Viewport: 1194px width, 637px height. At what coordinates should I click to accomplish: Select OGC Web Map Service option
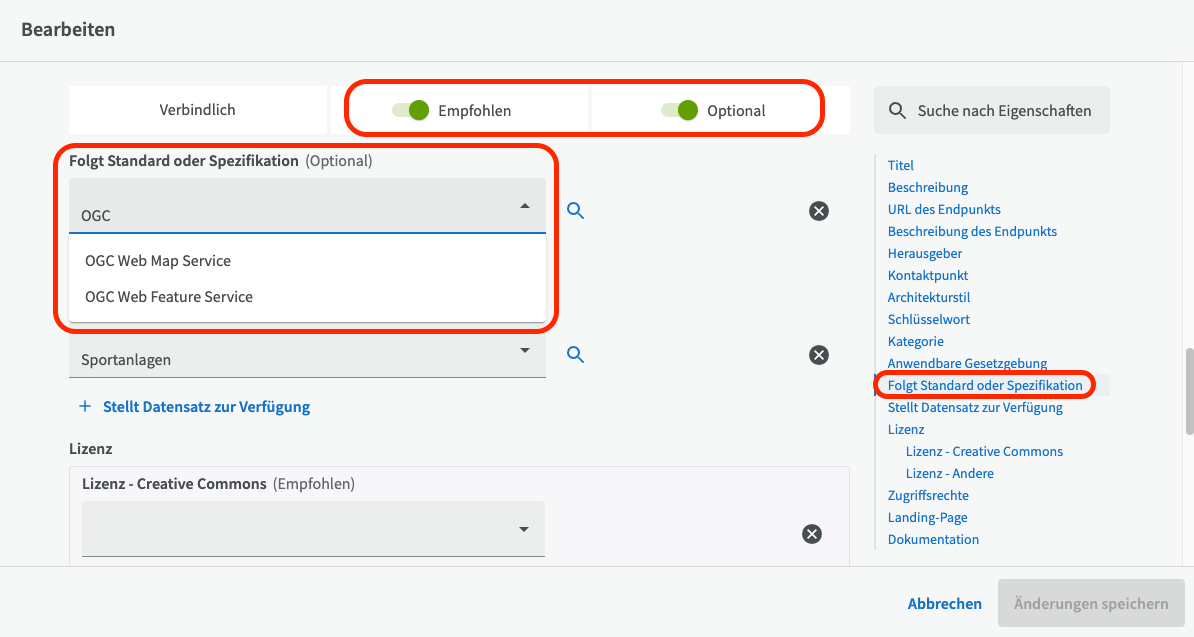158,261
